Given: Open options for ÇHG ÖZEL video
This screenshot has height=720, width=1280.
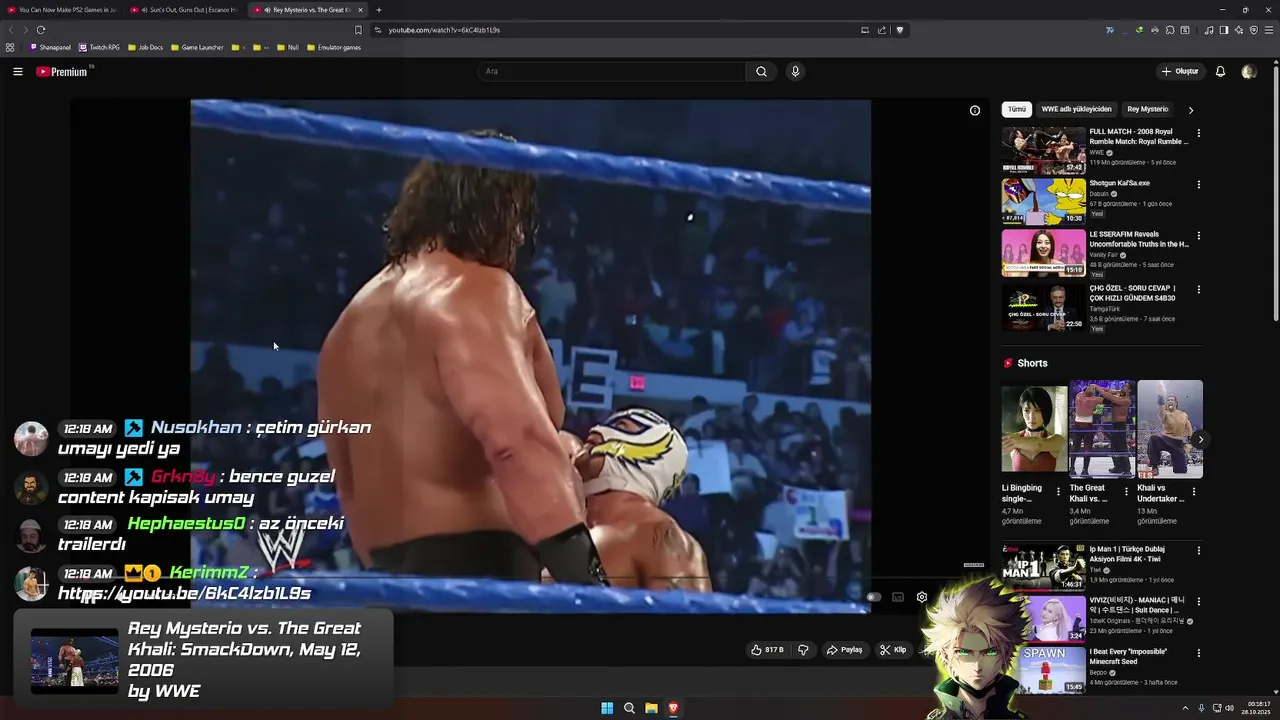Looking at the screenshot, I should (x=1198, y=290).
